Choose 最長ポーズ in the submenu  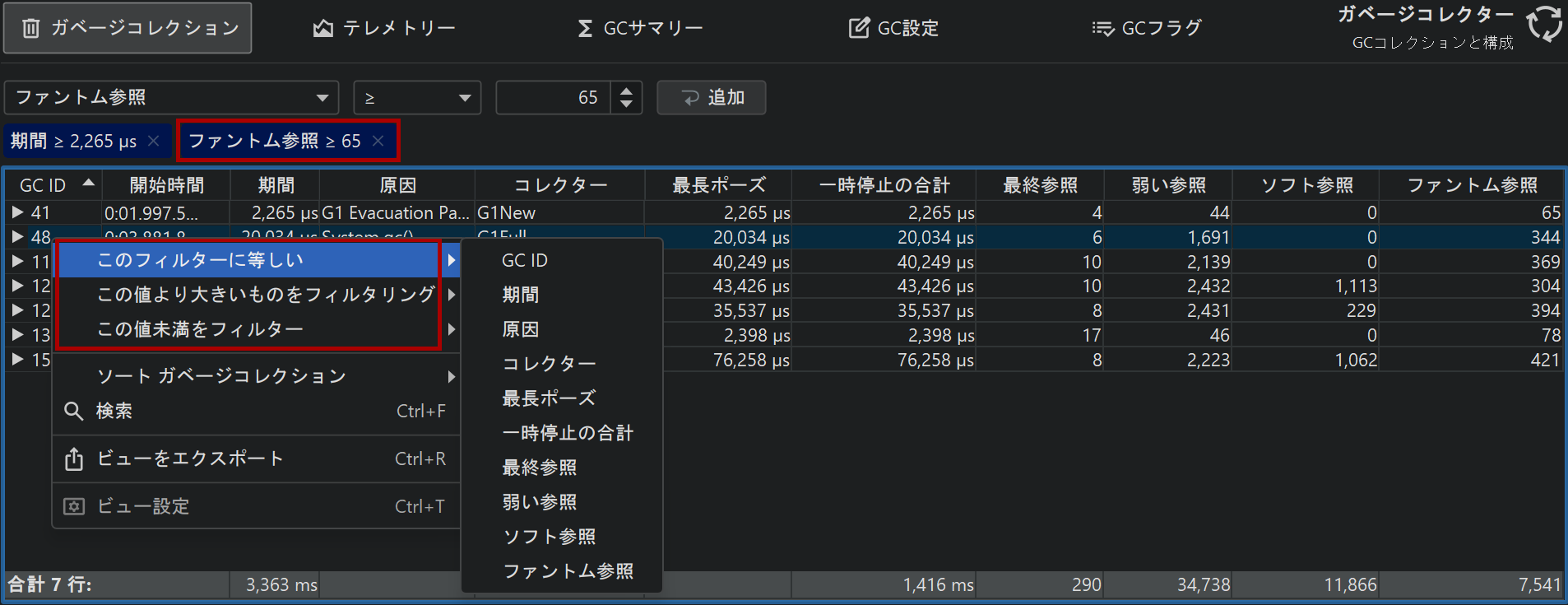tap(549, 398)
